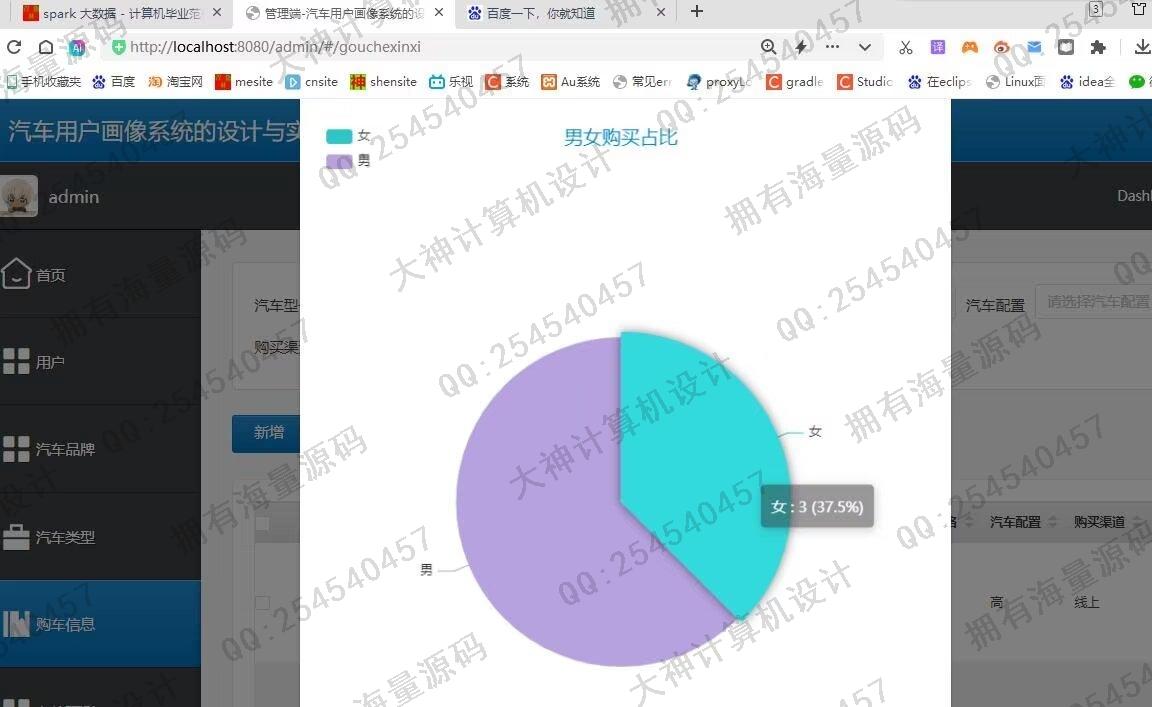Viewport: 1152px width, 707px height.
Task: Sort by 汽车配置 column arrows
Action: [x=1050, y=522]
